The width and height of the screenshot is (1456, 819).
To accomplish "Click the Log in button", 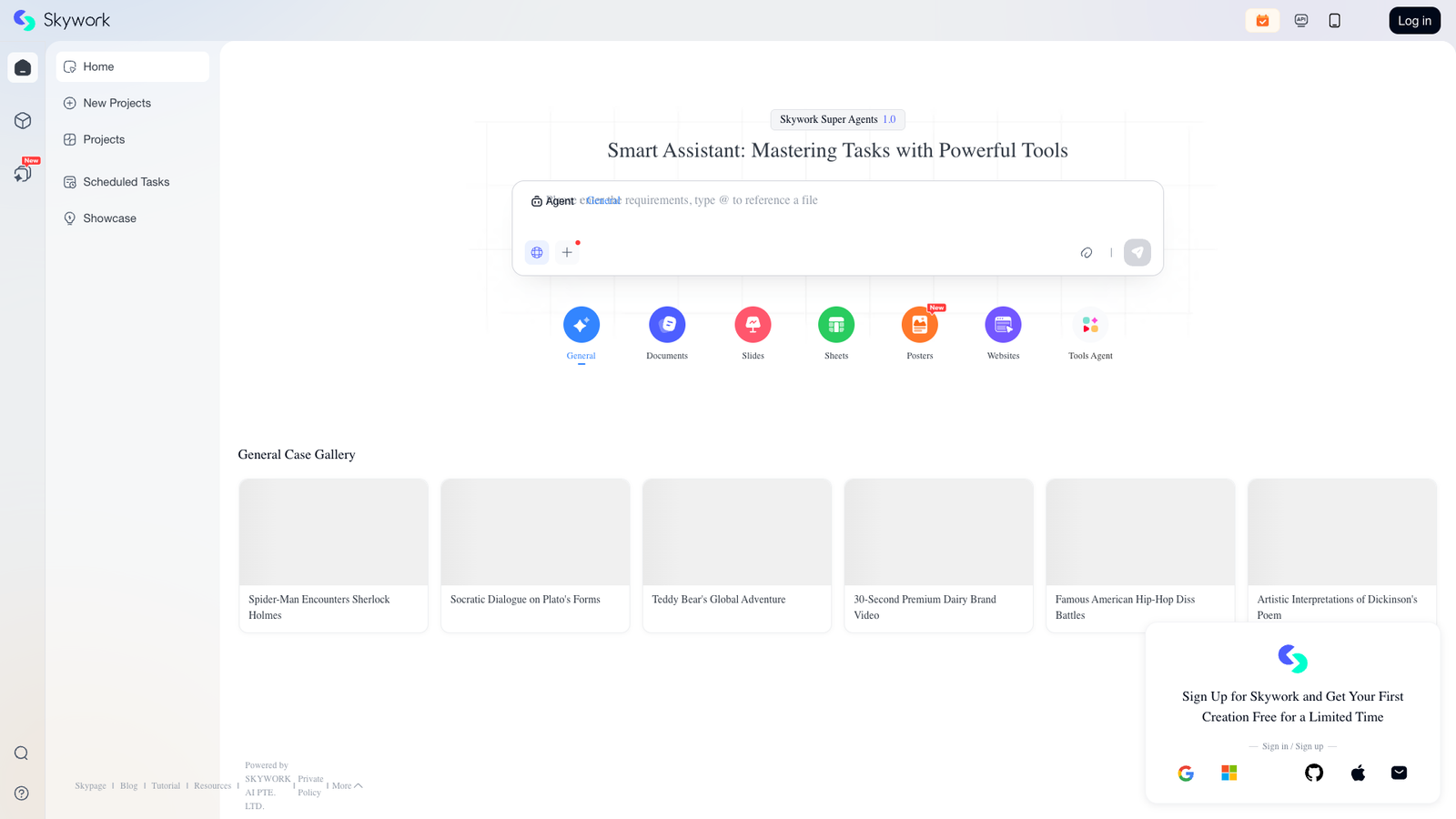I will [1414, 20].
